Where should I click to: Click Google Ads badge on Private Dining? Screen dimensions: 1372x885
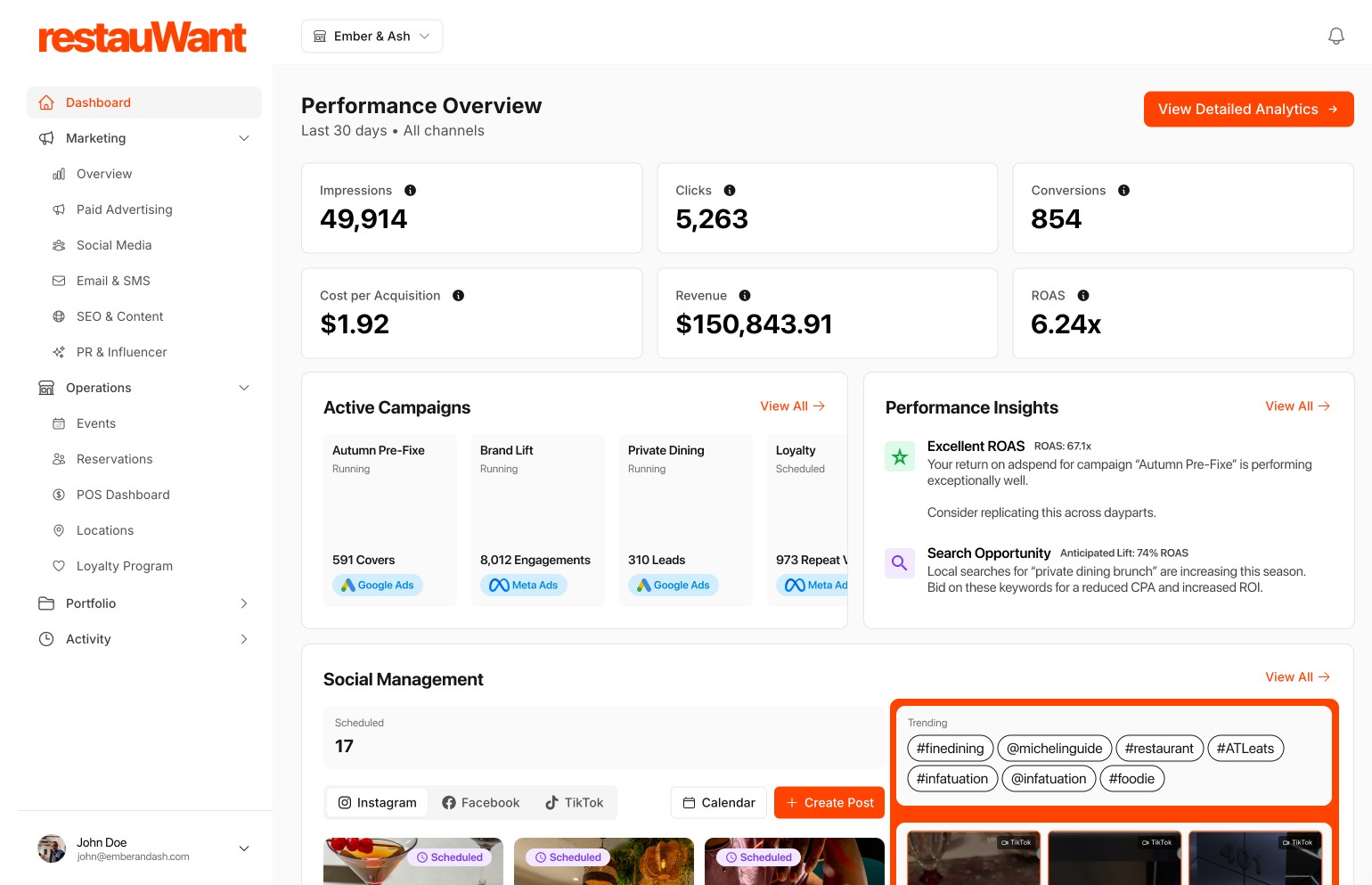(674, 586)
